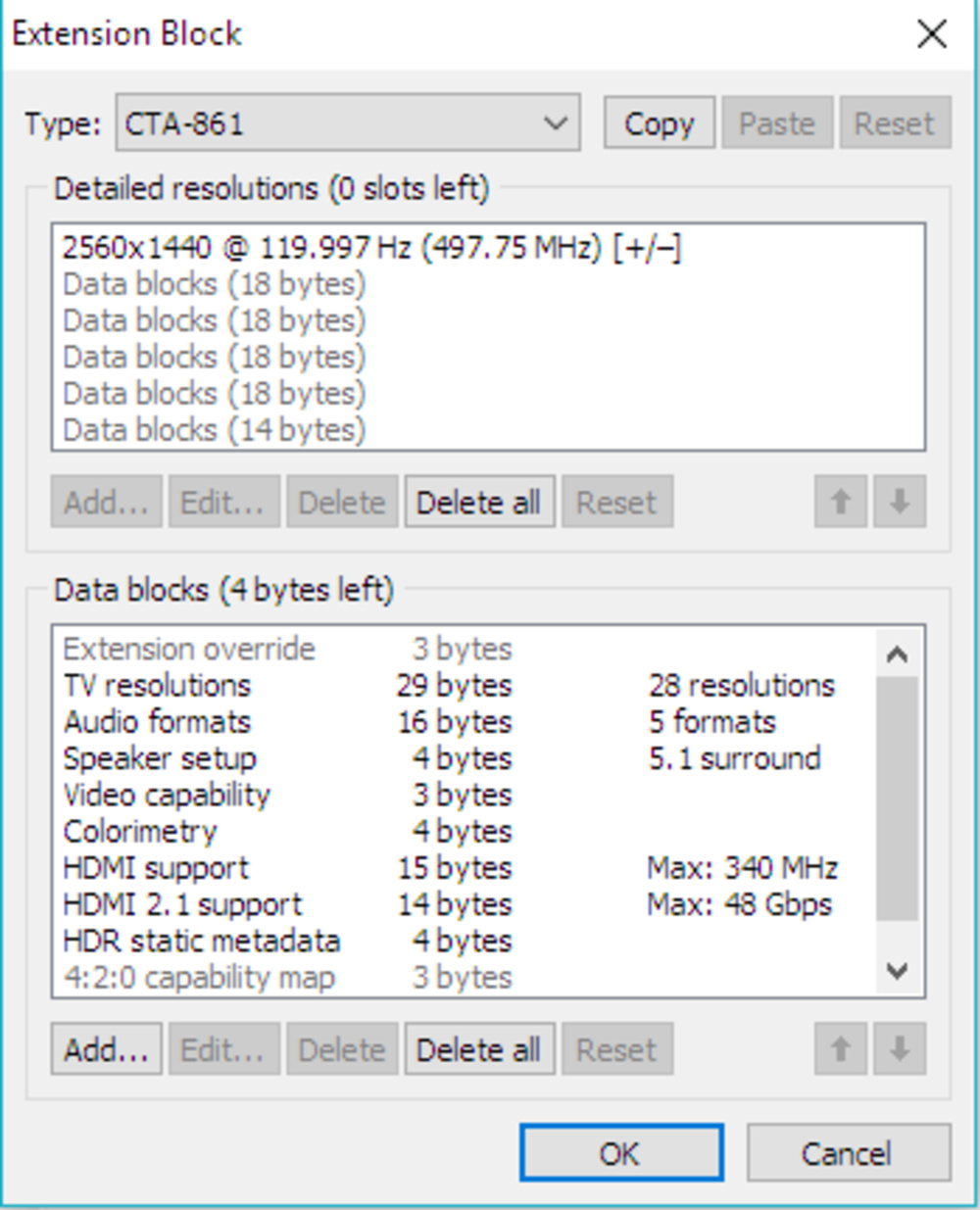
Task: Select the 2560x1440 @ 119.997 Hz resolution
Action: click(370, 248)
